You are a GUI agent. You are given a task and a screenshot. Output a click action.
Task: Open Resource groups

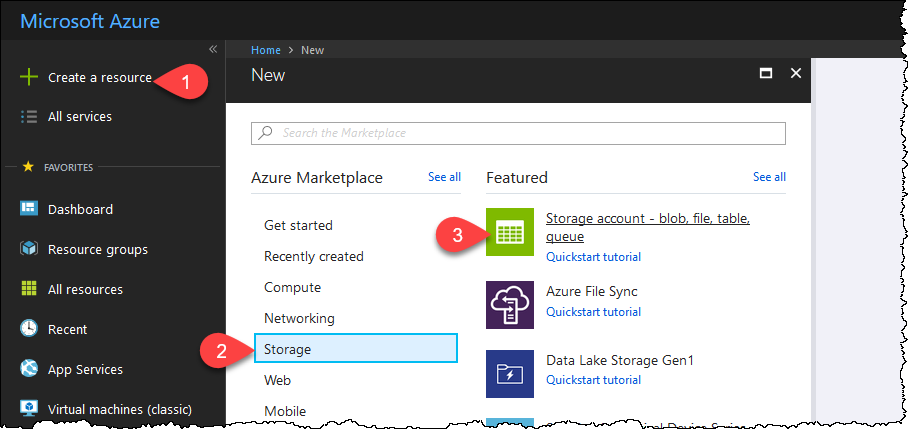click(x=98, y=250)
